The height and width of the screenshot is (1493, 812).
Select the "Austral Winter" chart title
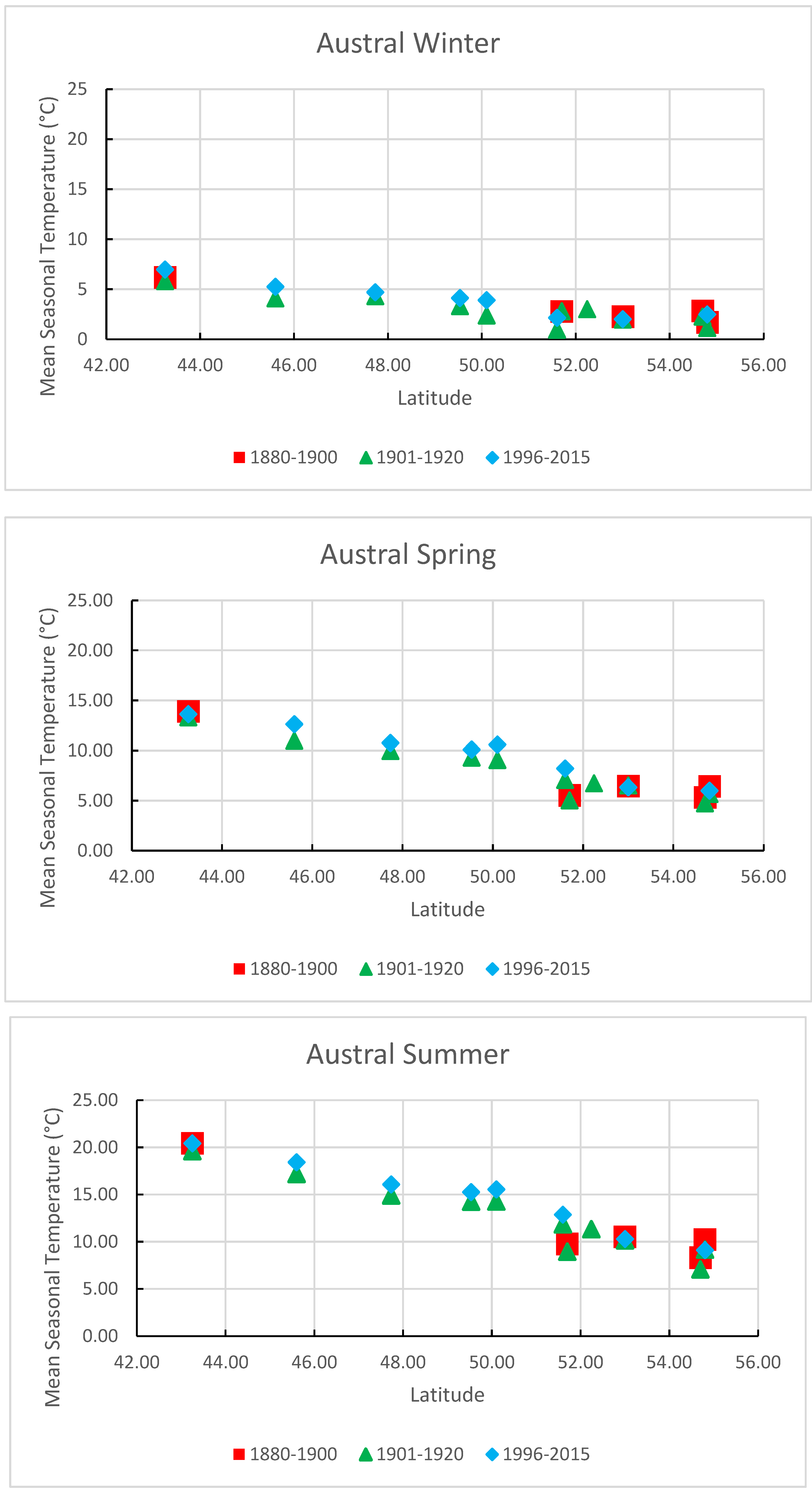pos(408,44)
